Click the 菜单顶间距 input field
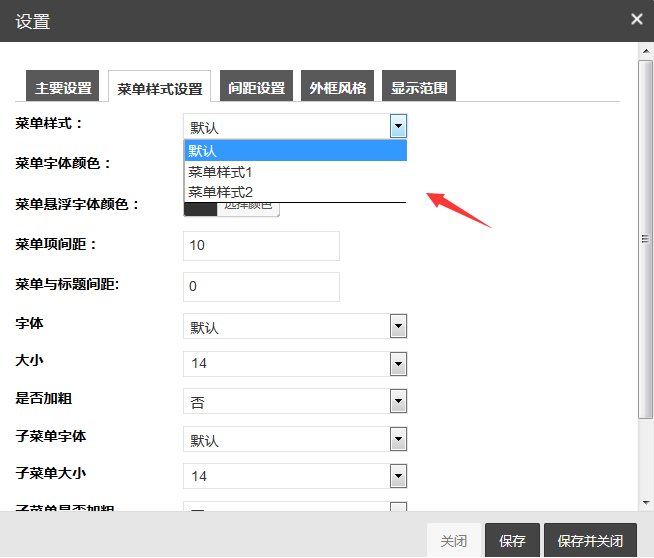 262,246
